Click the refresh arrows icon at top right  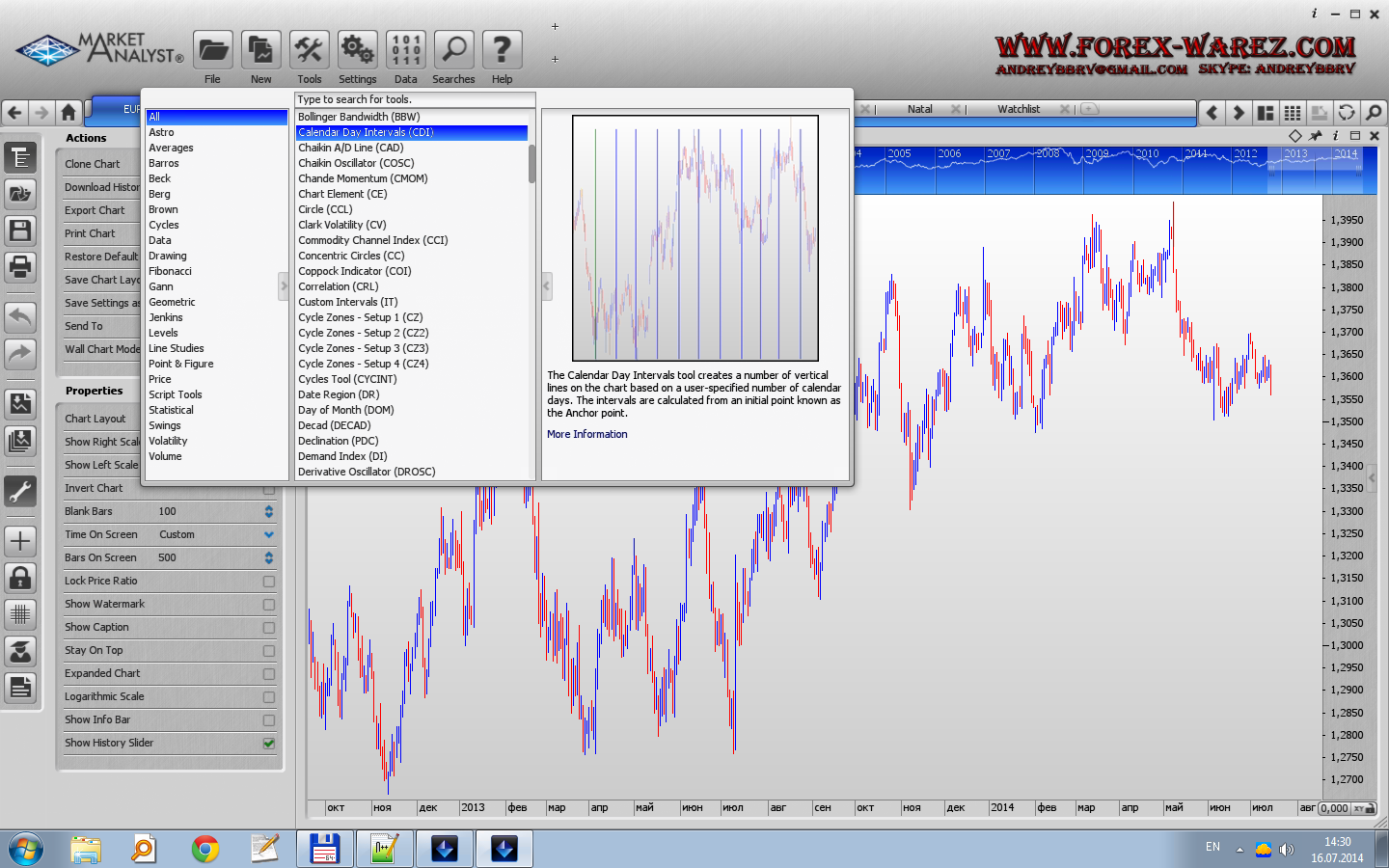[x=1347, y=113]
